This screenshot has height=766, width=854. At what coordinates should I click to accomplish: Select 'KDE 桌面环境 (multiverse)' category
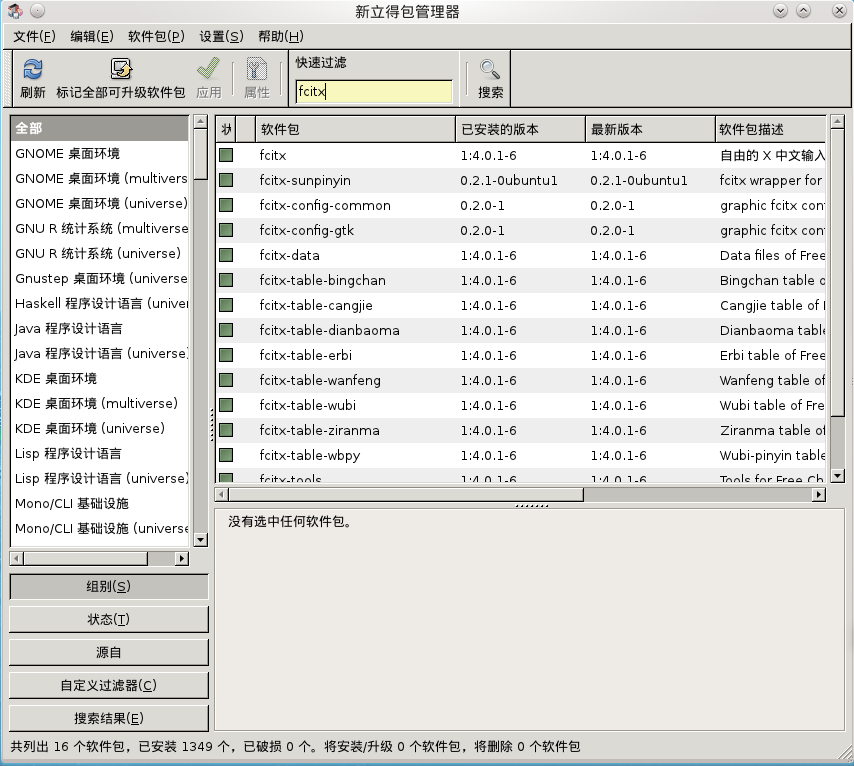tap(99, 404)
